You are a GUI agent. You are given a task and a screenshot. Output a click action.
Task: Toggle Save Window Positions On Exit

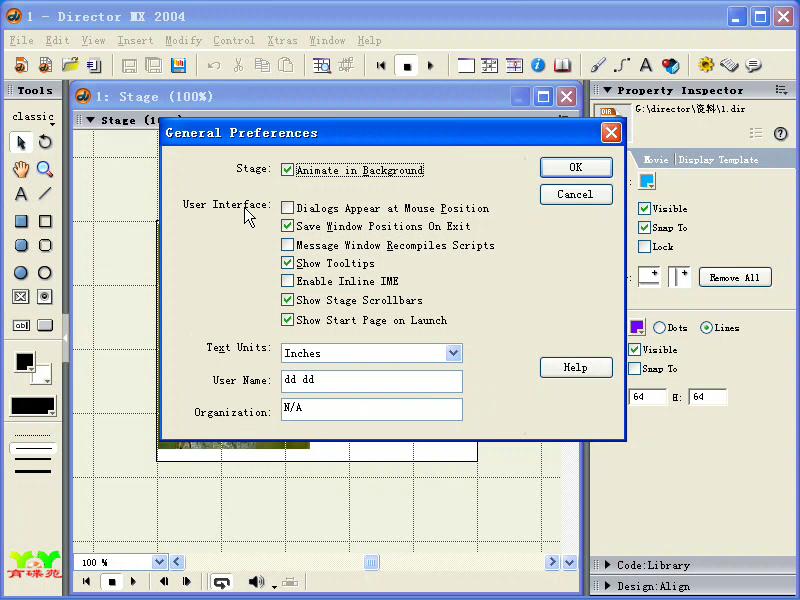coord(287,226)
